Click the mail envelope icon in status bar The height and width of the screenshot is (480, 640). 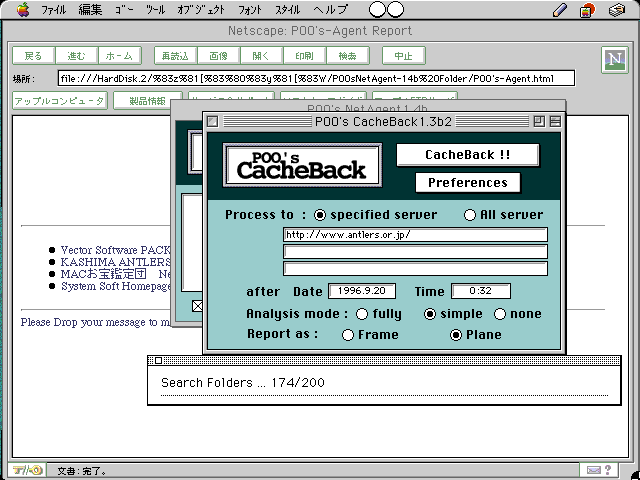click(x=594, y=470)
